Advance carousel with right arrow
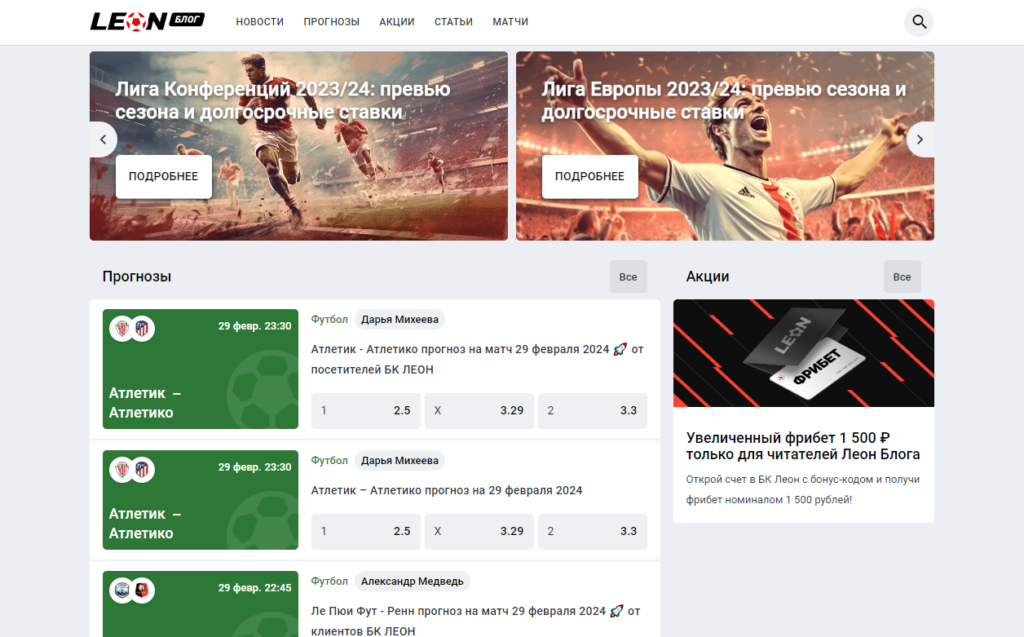 (920, 139)
